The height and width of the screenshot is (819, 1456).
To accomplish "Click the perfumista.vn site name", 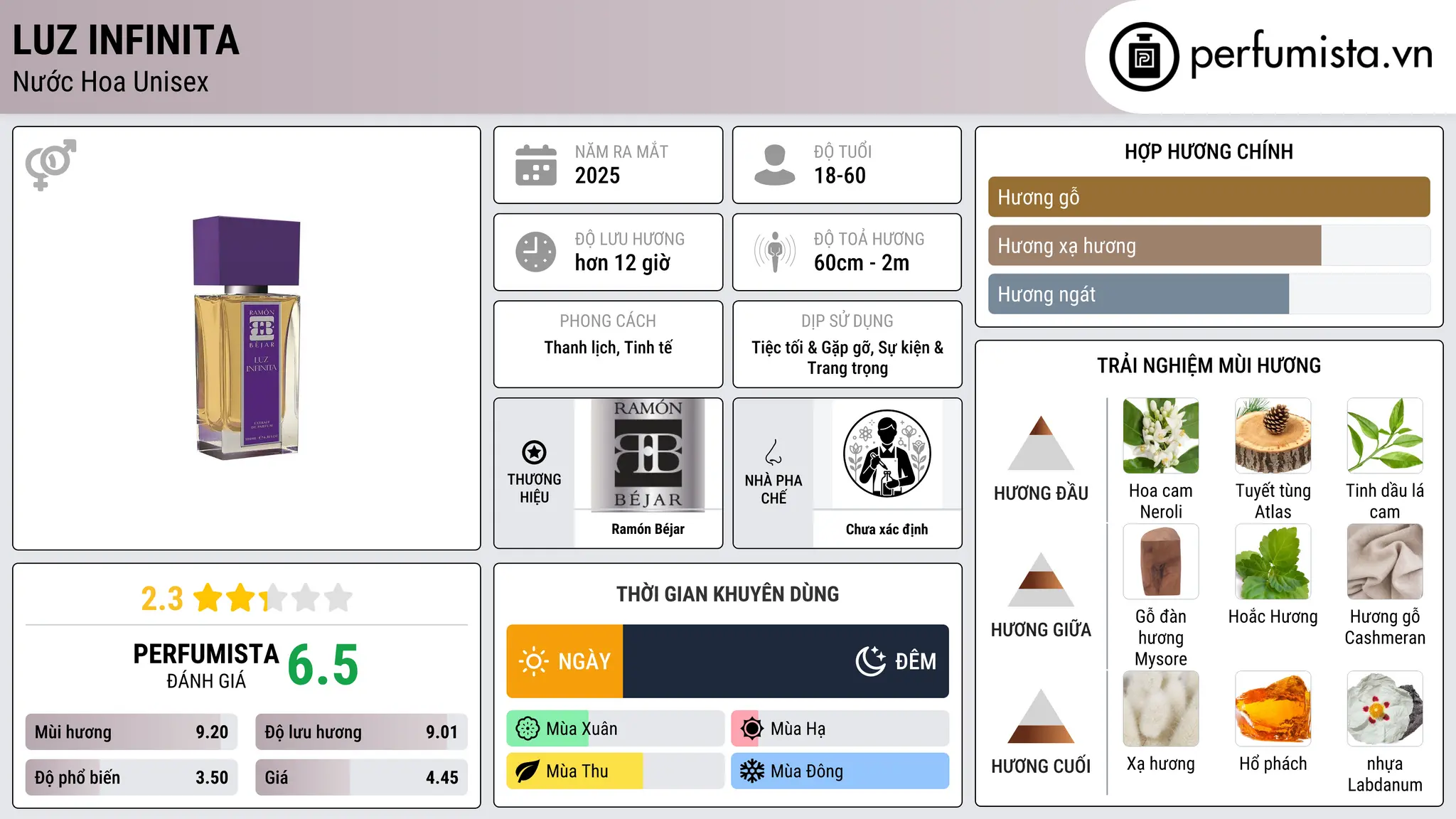I will pos(1311,55).
